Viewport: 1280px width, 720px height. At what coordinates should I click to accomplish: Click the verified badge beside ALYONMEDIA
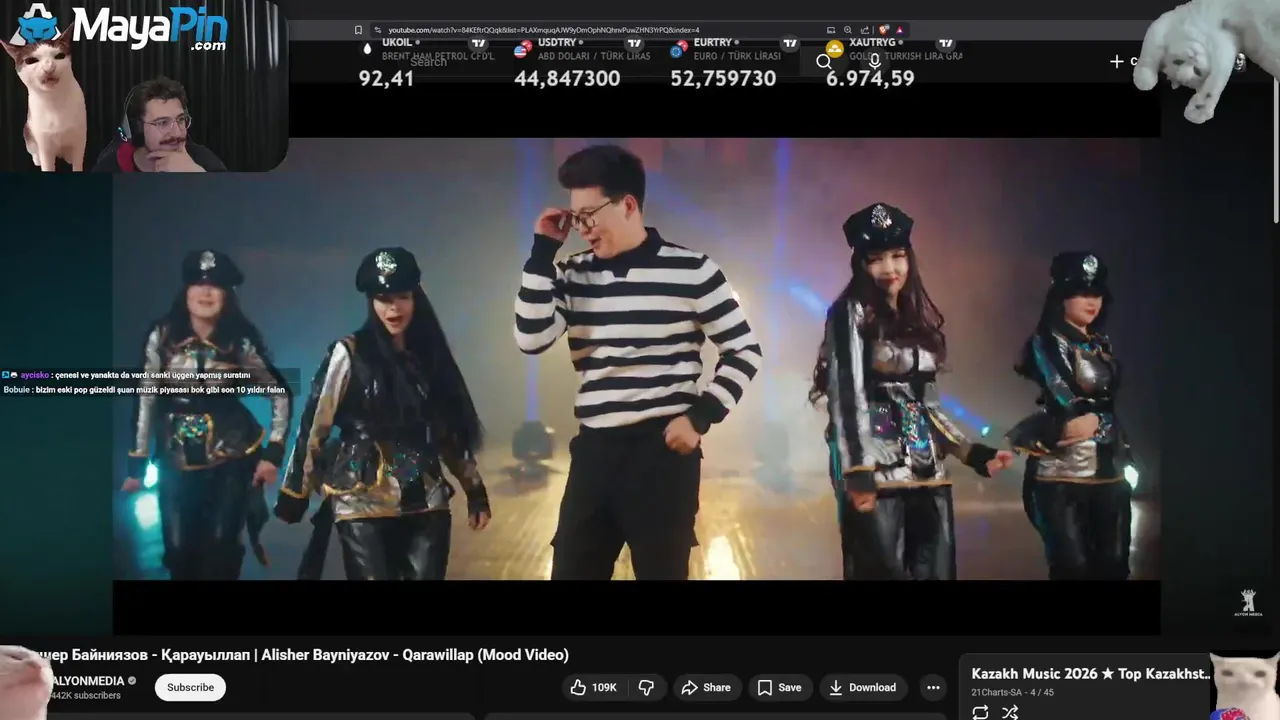click(x=132, y=681)
